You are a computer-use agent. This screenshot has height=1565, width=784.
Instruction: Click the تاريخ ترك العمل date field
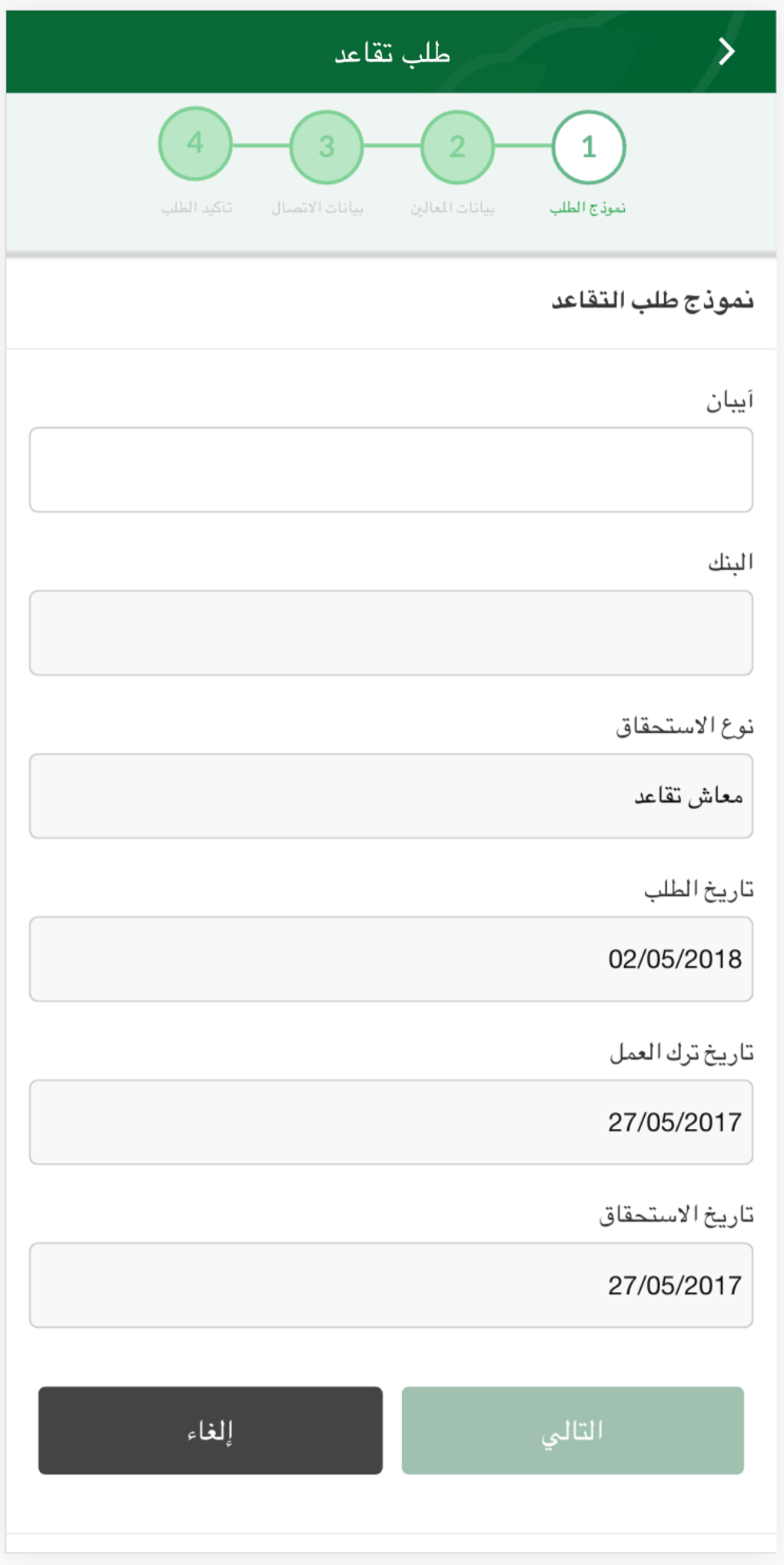point(391,1122)
